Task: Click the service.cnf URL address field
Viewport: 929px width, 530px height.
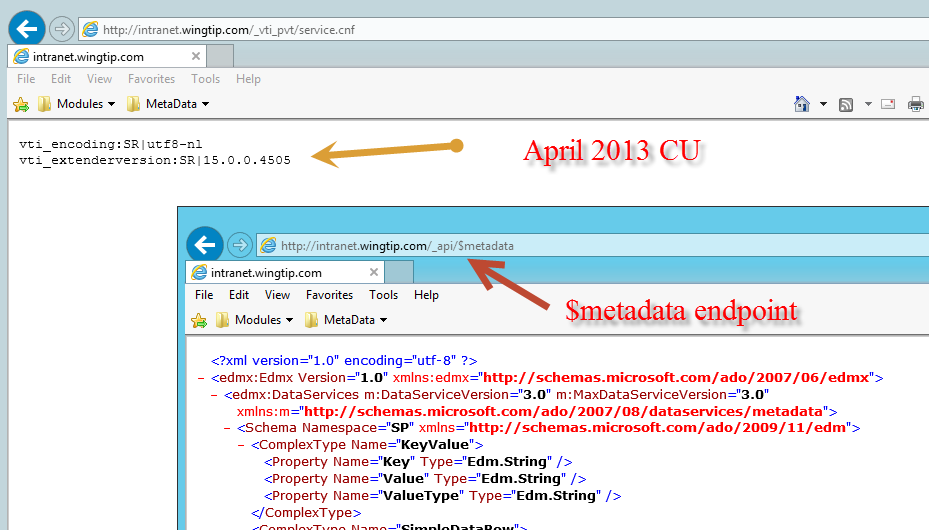Action: [504, 30]
